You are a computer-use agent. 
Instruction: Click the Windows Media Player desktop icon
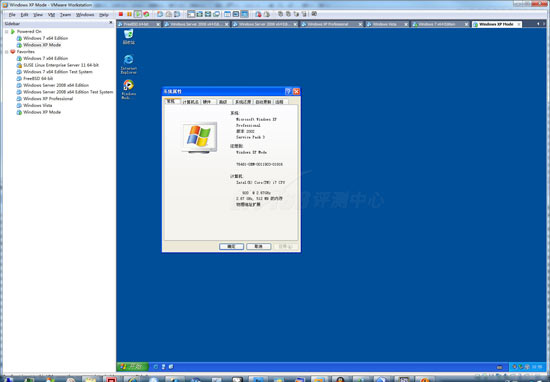[x=129, y=90]
